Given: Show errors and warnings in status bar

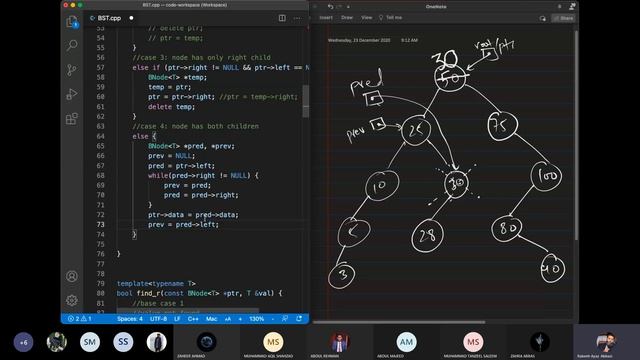Looking at the screenshot, I should point(80,319).
